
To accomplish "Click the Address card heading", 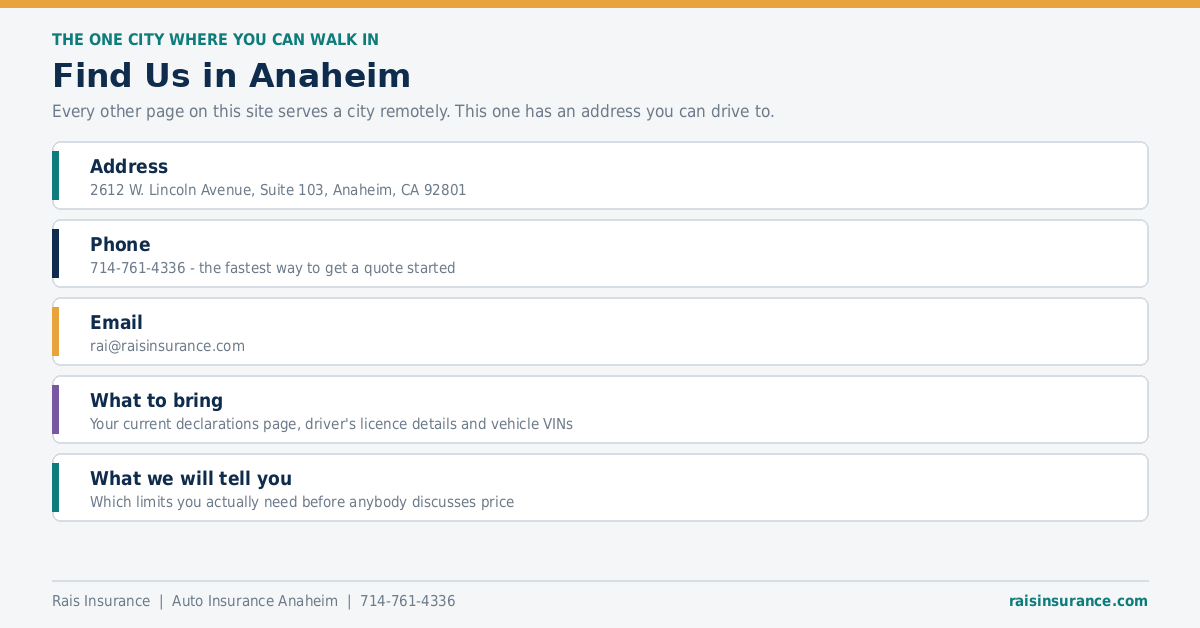I will (129, 167).
